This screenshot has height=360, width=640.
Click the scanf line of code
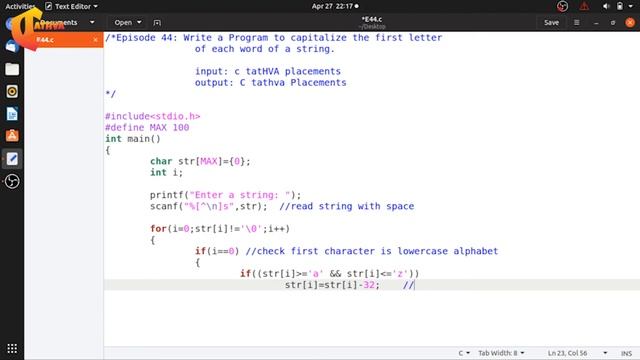[208, 206]
